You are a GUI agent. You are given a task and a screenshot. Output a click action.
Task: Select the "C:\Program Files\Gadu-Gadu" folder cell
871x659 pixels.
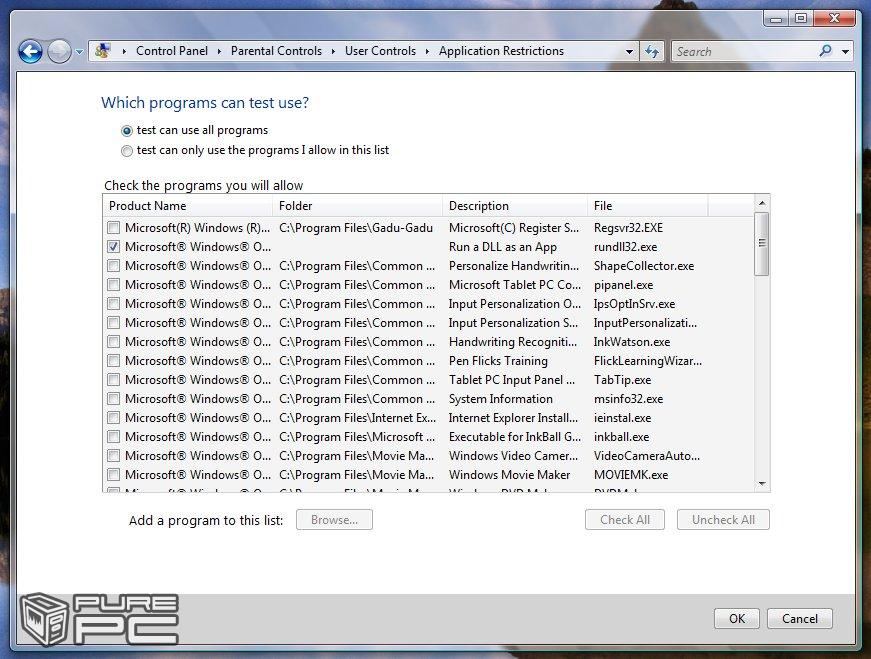point(356,228)
